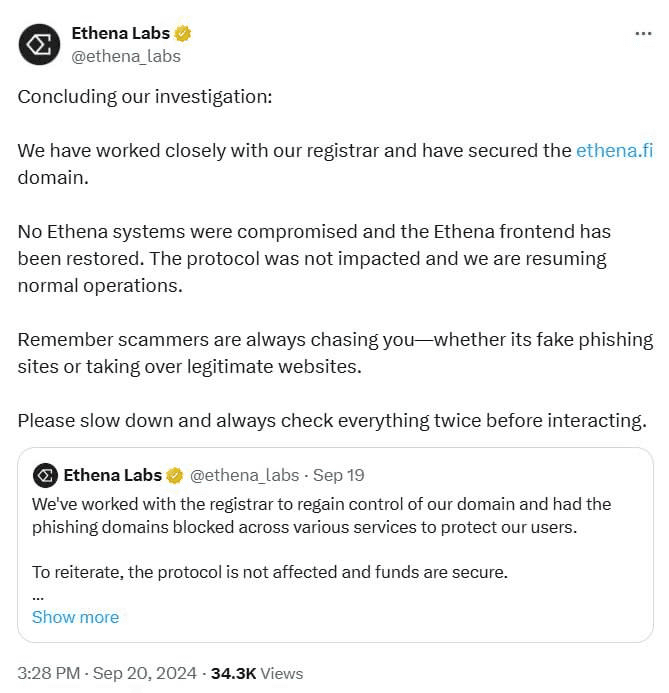
Task: Click the 'Concluding our investigation:' text
Action: pyautogui.click(x=145, y=97)
